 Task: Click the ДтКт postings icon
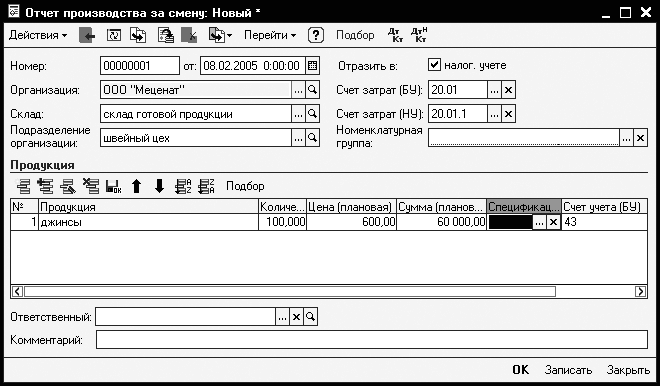point(395,35)
